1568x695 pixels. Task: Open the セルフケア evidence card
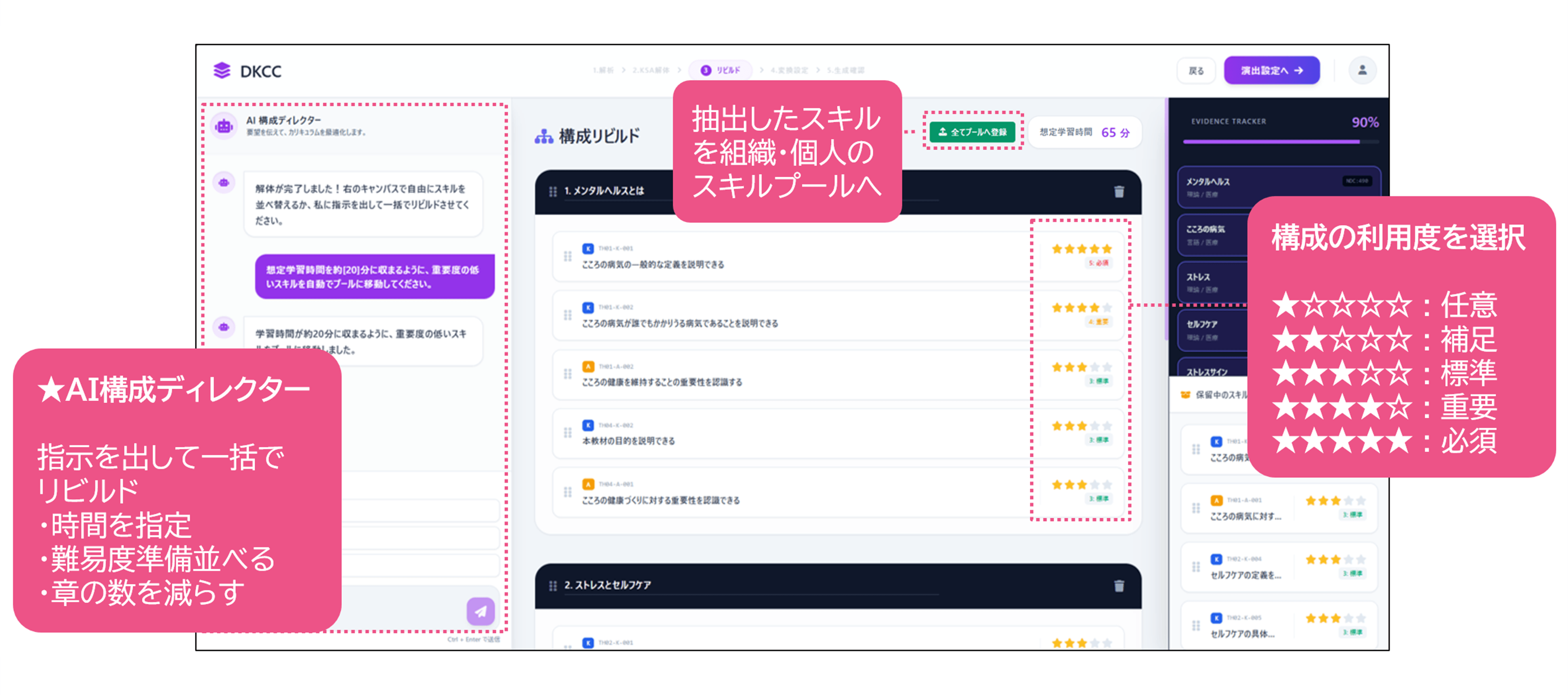pos(1212,330)
